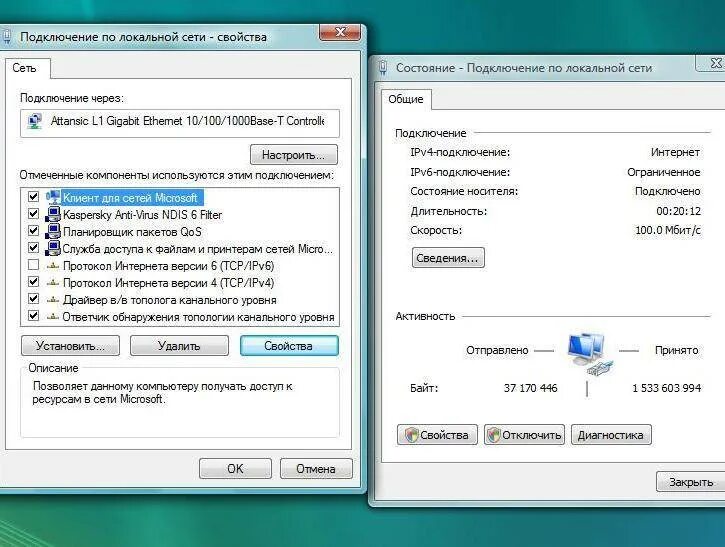Click the Установить... button
725x547 pixels.
click(70, 346)
